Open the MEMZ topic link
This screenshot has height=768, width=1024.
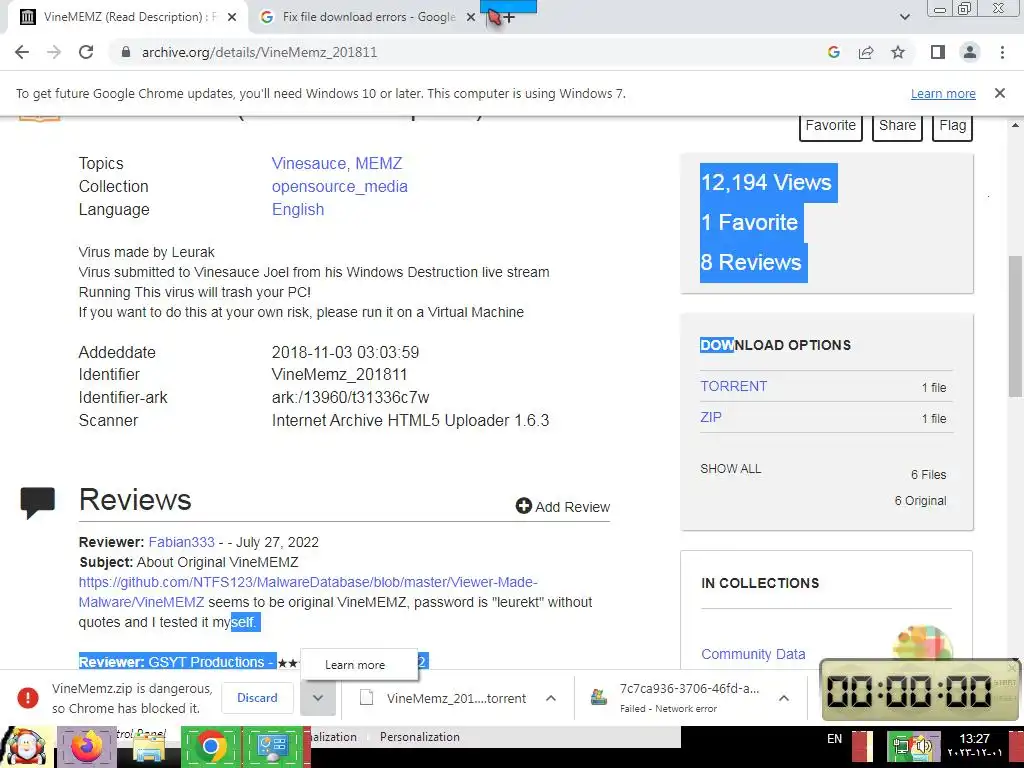[379, 163]
